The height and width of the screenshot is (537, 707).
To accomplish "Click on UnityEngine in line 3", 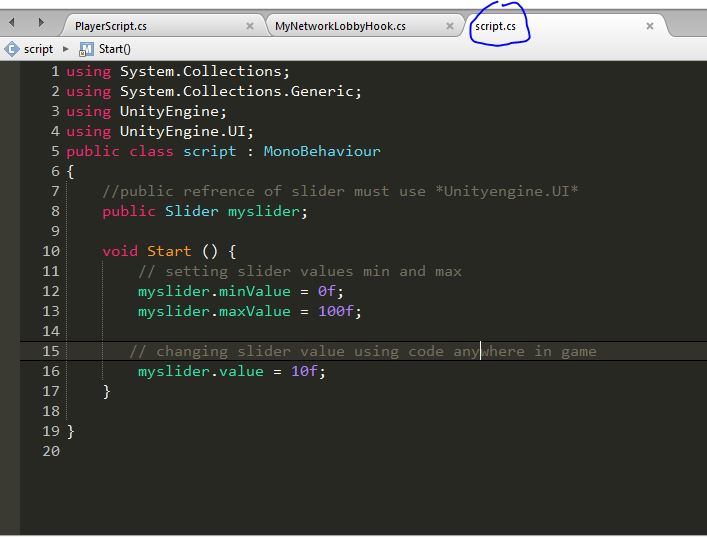I will 170,111.
